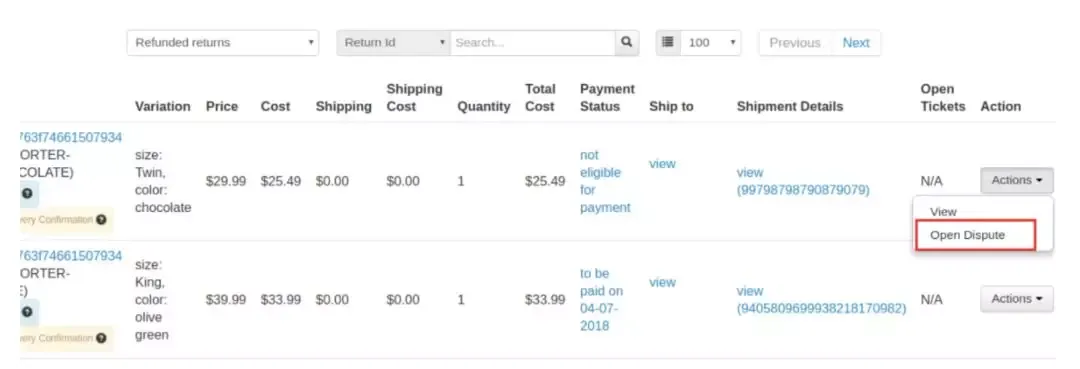Click the list icon beside 100
This screenshot has height=369, width=1080.
[667, 42]
